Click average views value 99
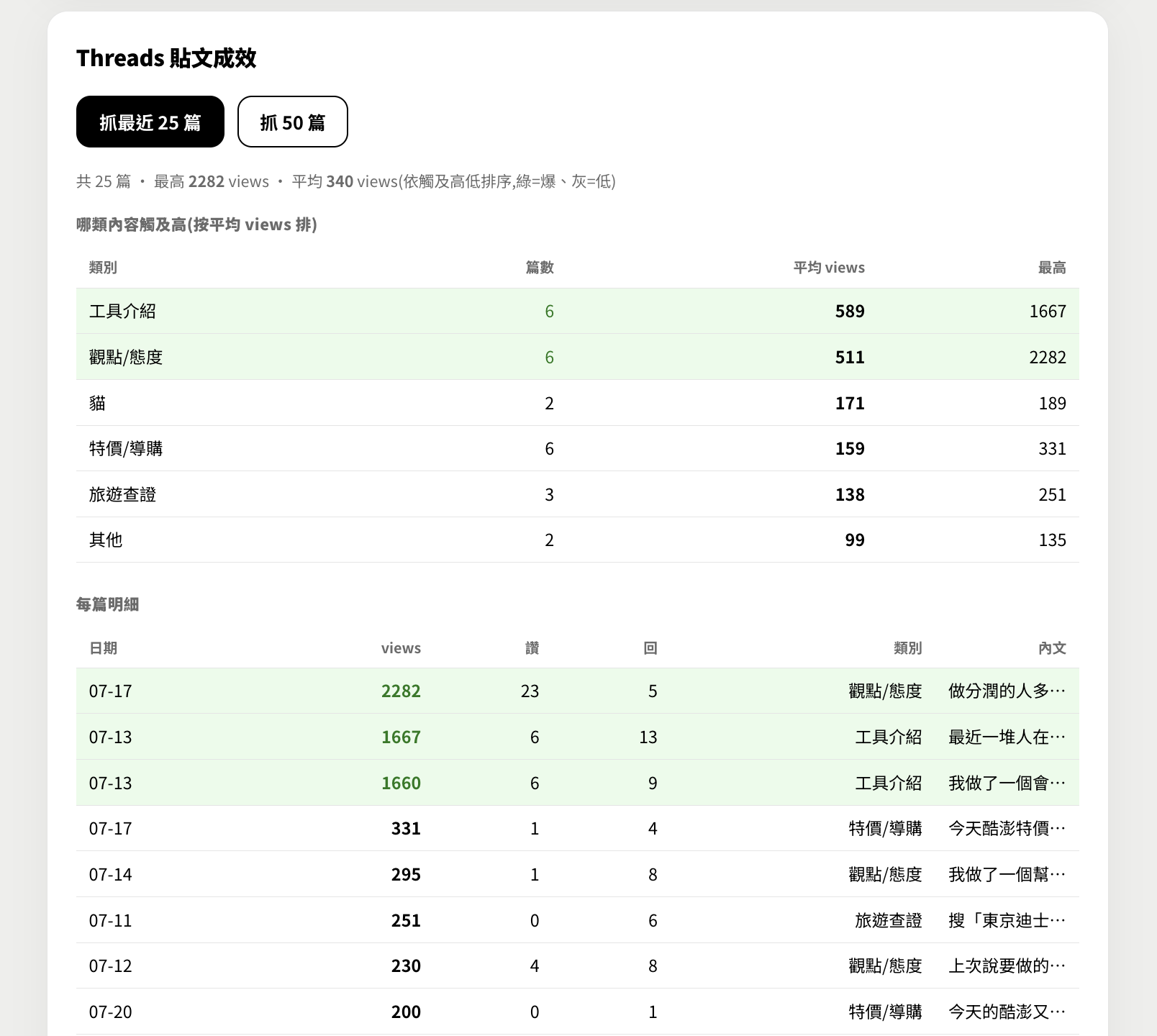 coord(855,540)
